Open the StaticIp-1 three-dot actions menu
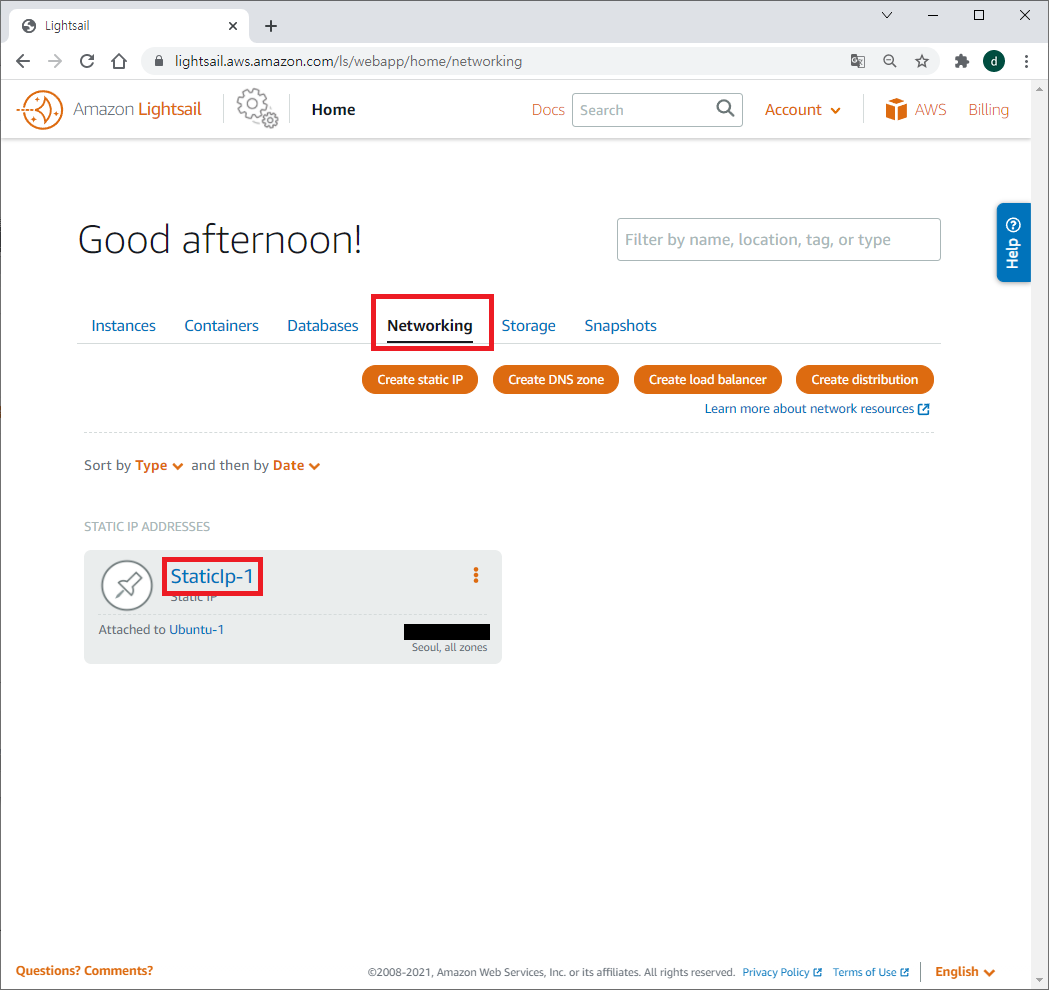 pos(476,575)
